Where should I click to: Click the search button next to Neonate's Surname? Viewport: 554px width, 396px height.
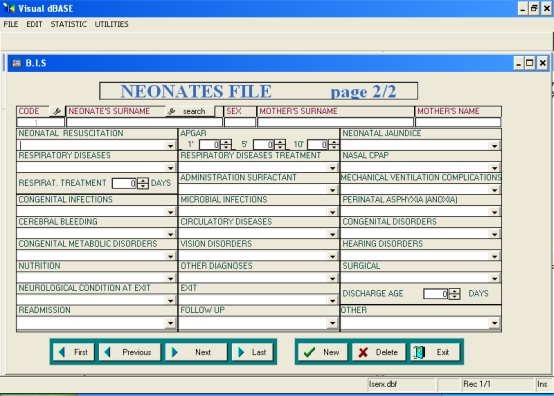[190, 111]
